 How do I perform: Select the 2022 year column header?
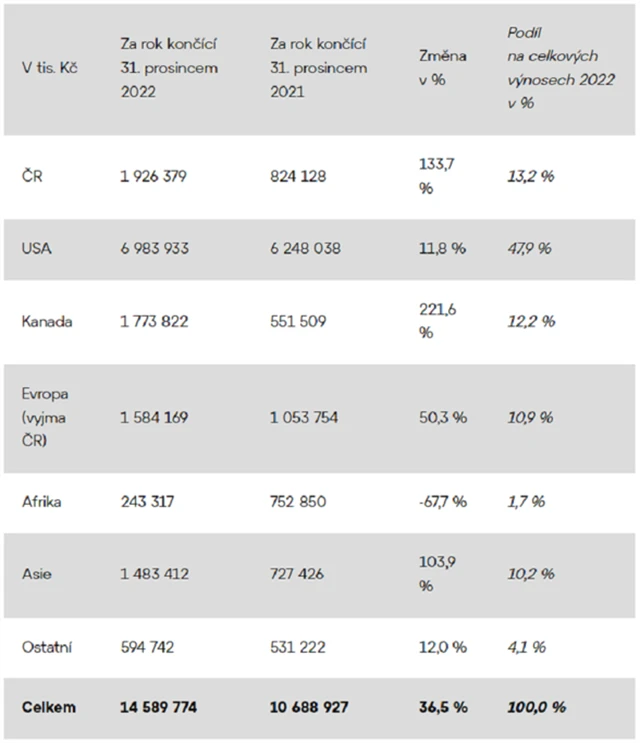pos(168,68)
